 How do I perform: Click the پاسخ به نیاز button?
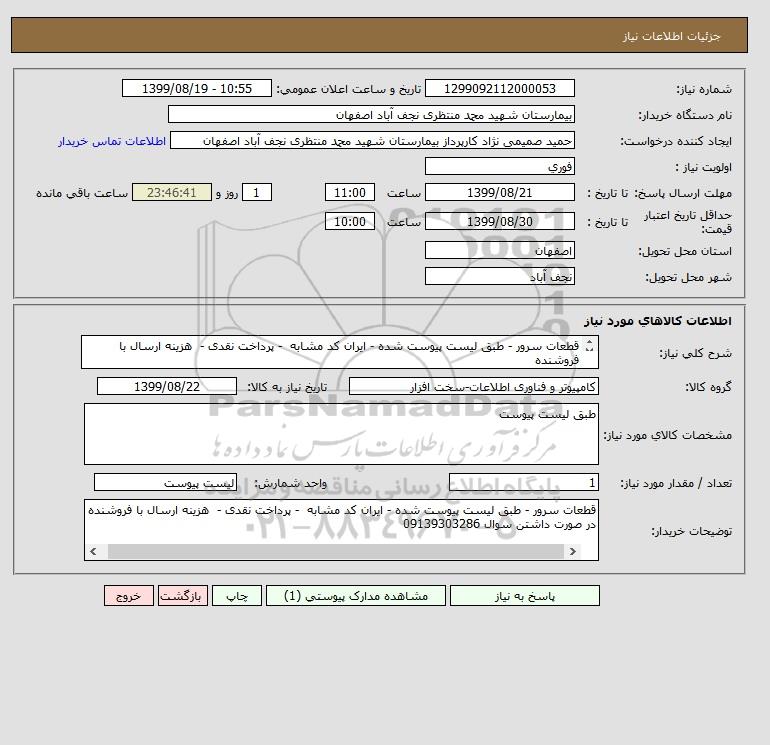click(x=524, y=596)
